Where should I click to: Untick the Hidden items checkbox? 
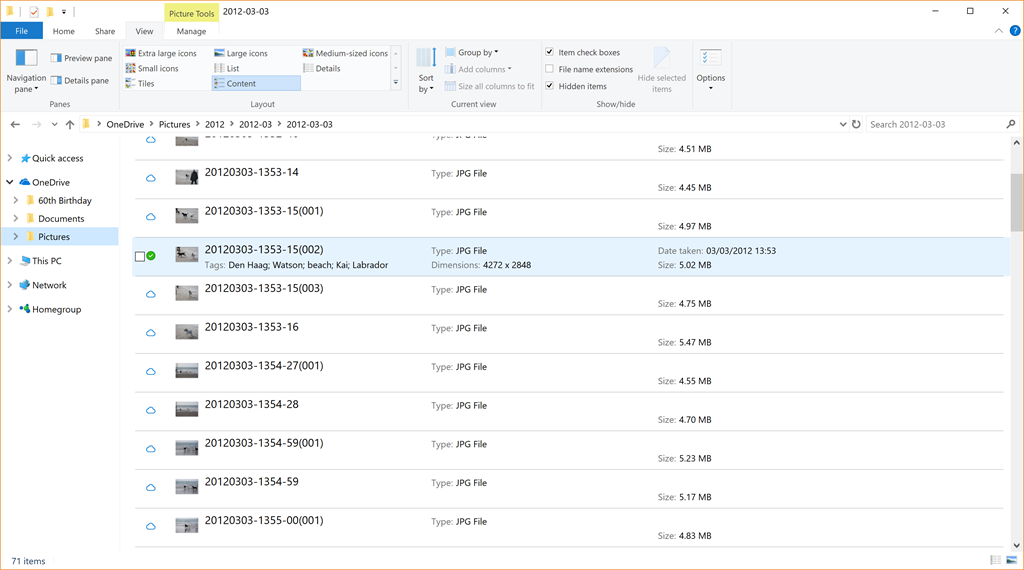pos(550,86)
